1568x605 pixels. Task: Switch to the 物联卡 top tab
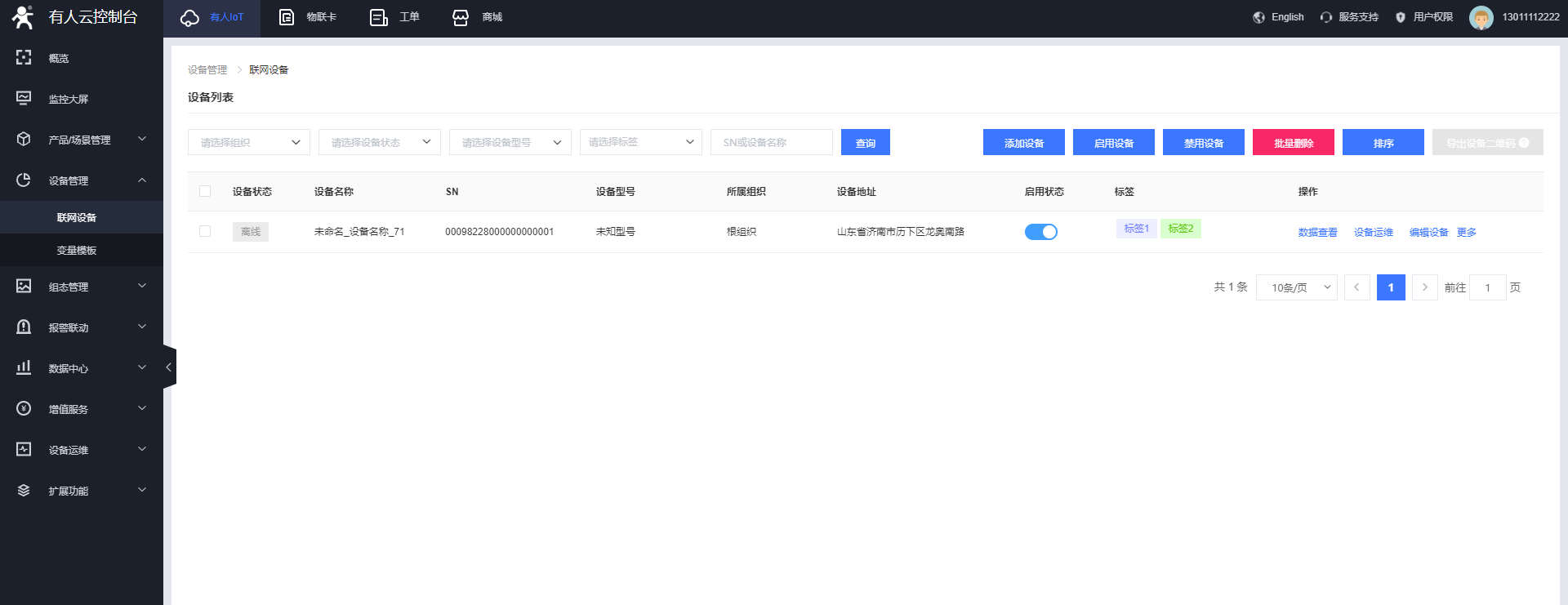tap(307, 17)
